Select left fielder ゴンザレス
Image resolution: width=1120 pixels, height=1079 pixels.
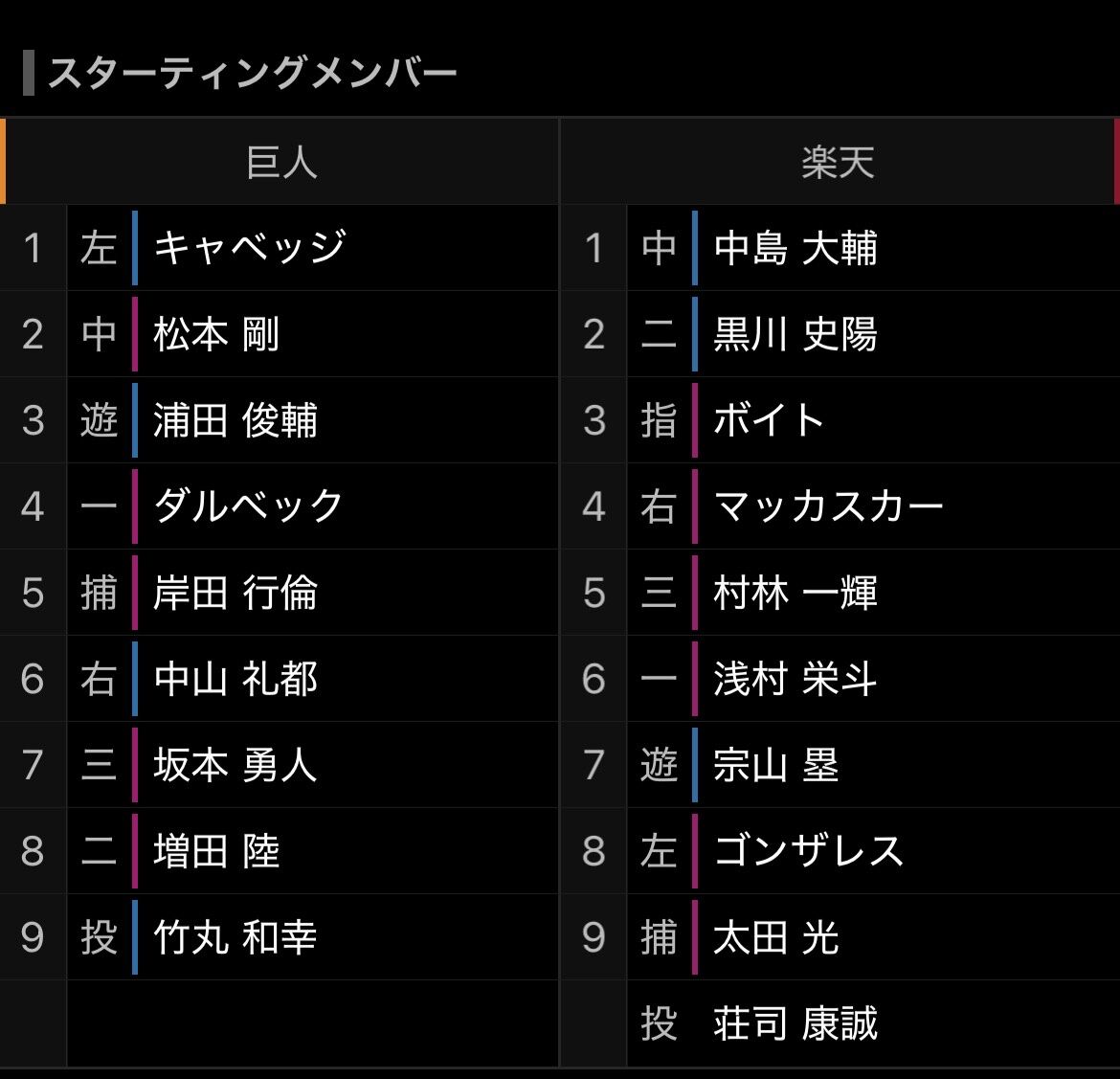tap(809, 851)
